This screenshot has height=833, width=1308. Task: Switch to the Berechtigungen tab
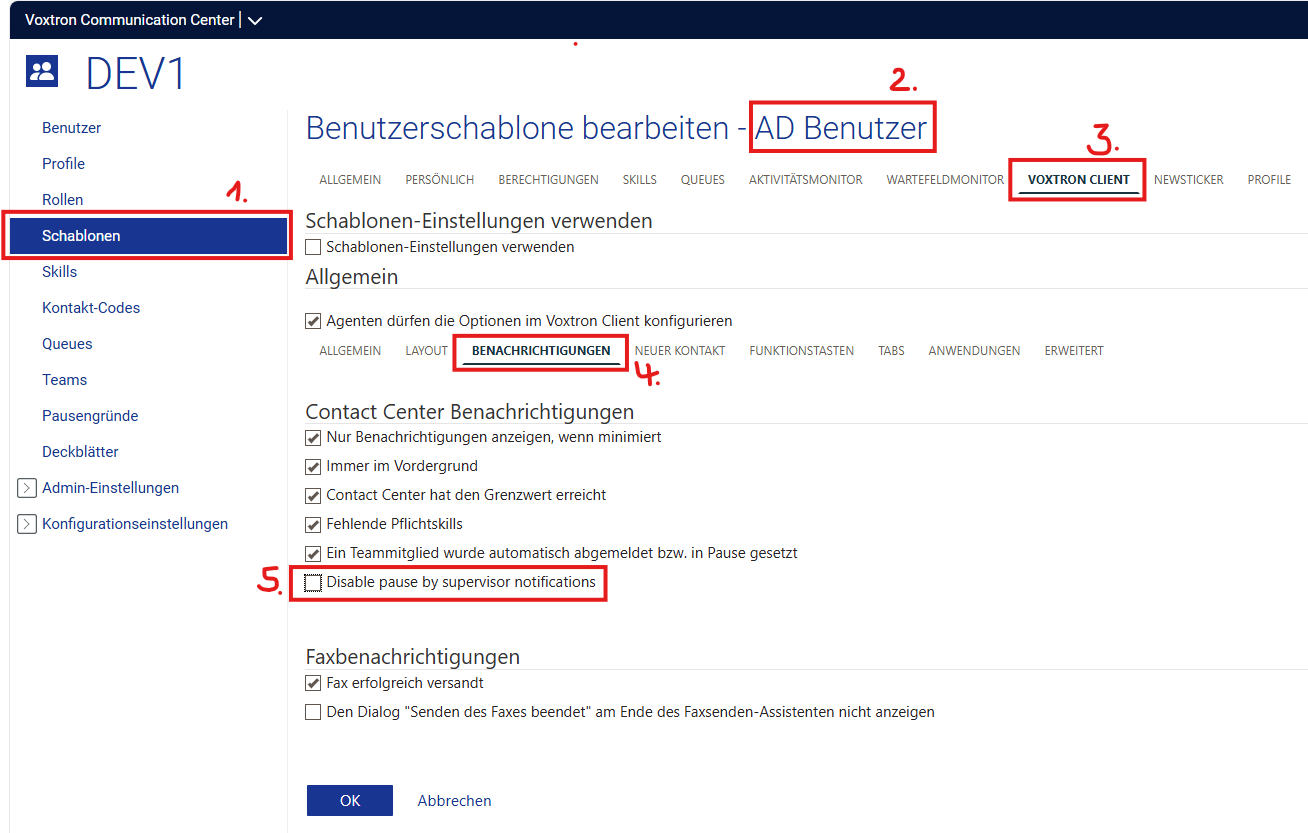548,180
